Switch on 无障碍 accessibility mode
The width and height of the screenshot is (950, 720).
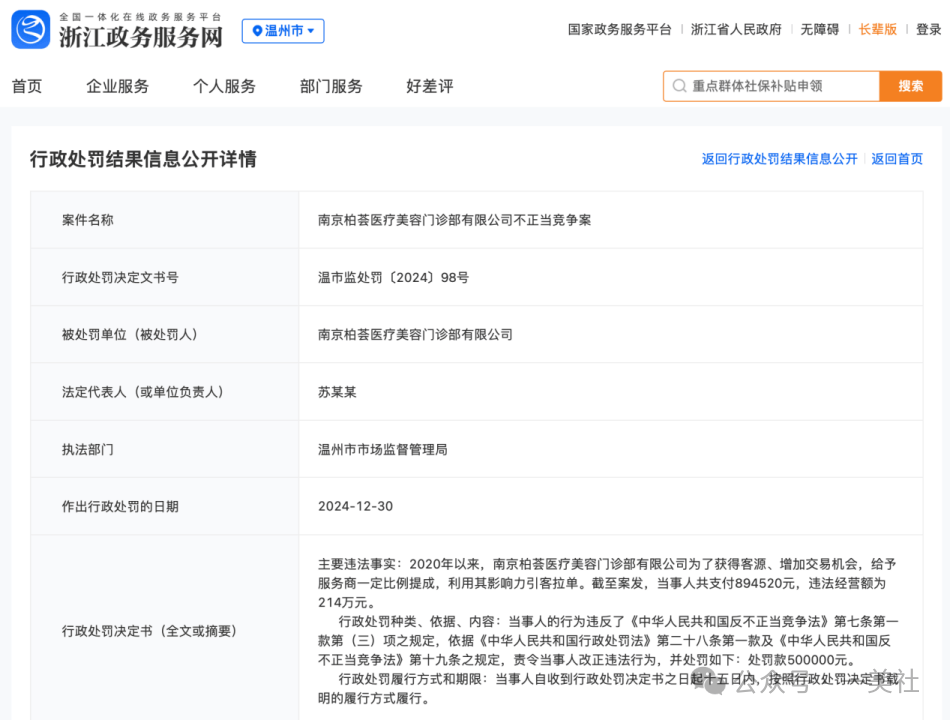click(820, 29)
